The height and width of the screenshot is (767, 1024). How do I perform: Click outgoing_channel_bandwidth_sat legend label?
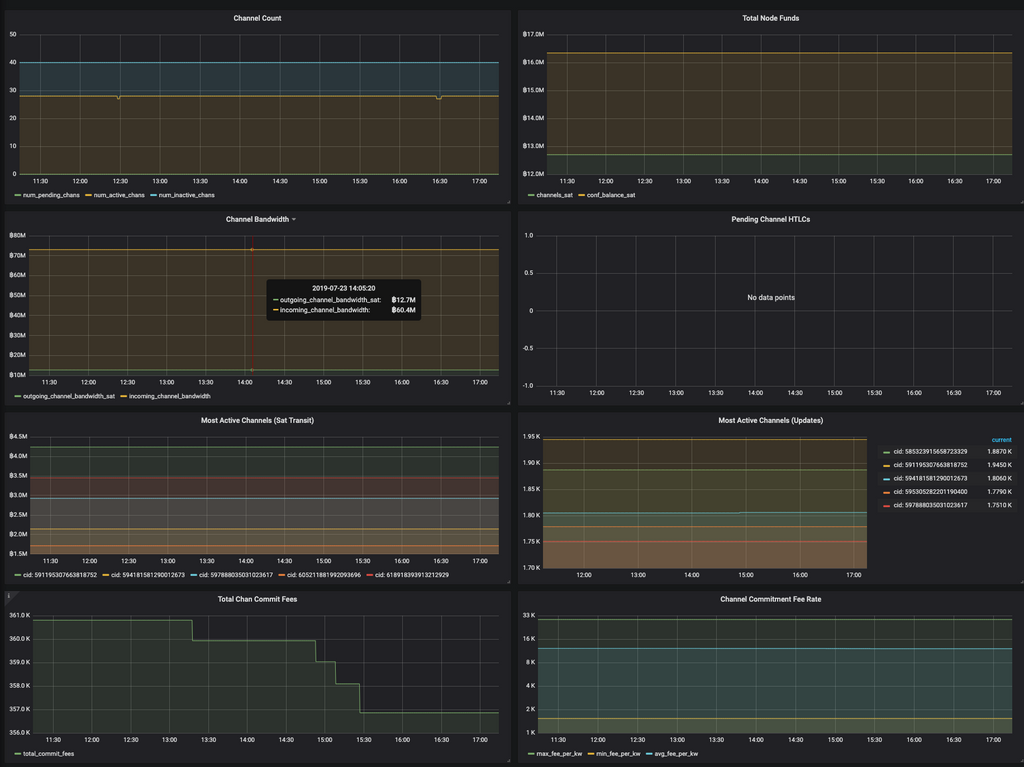(x=69, y=396)
